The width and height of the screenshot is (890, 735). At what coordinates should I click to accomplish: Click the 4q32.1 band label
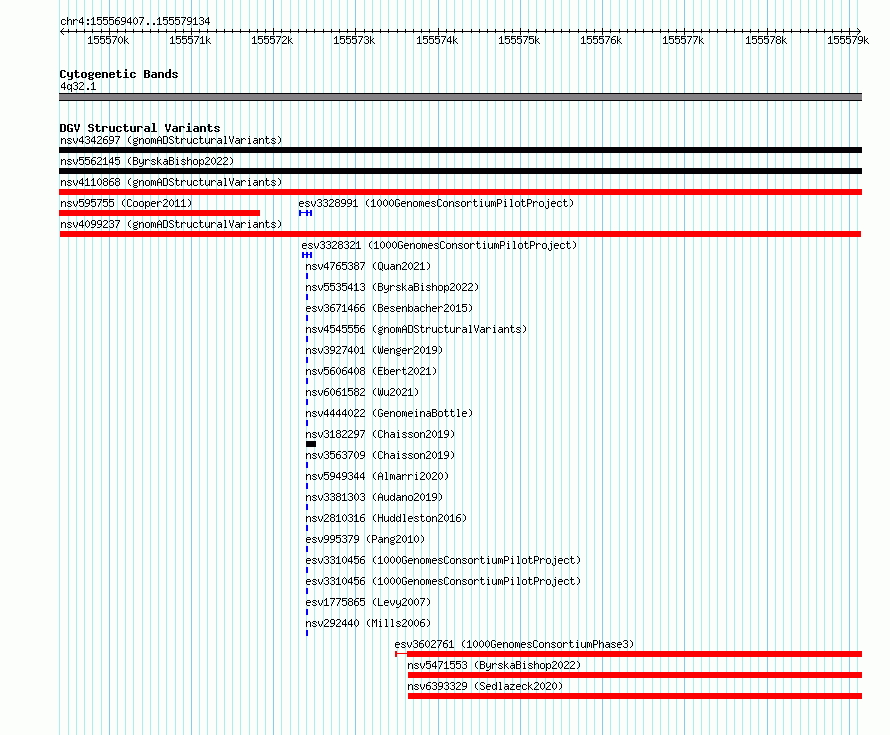pyautogui.click(x=78, y=86)
